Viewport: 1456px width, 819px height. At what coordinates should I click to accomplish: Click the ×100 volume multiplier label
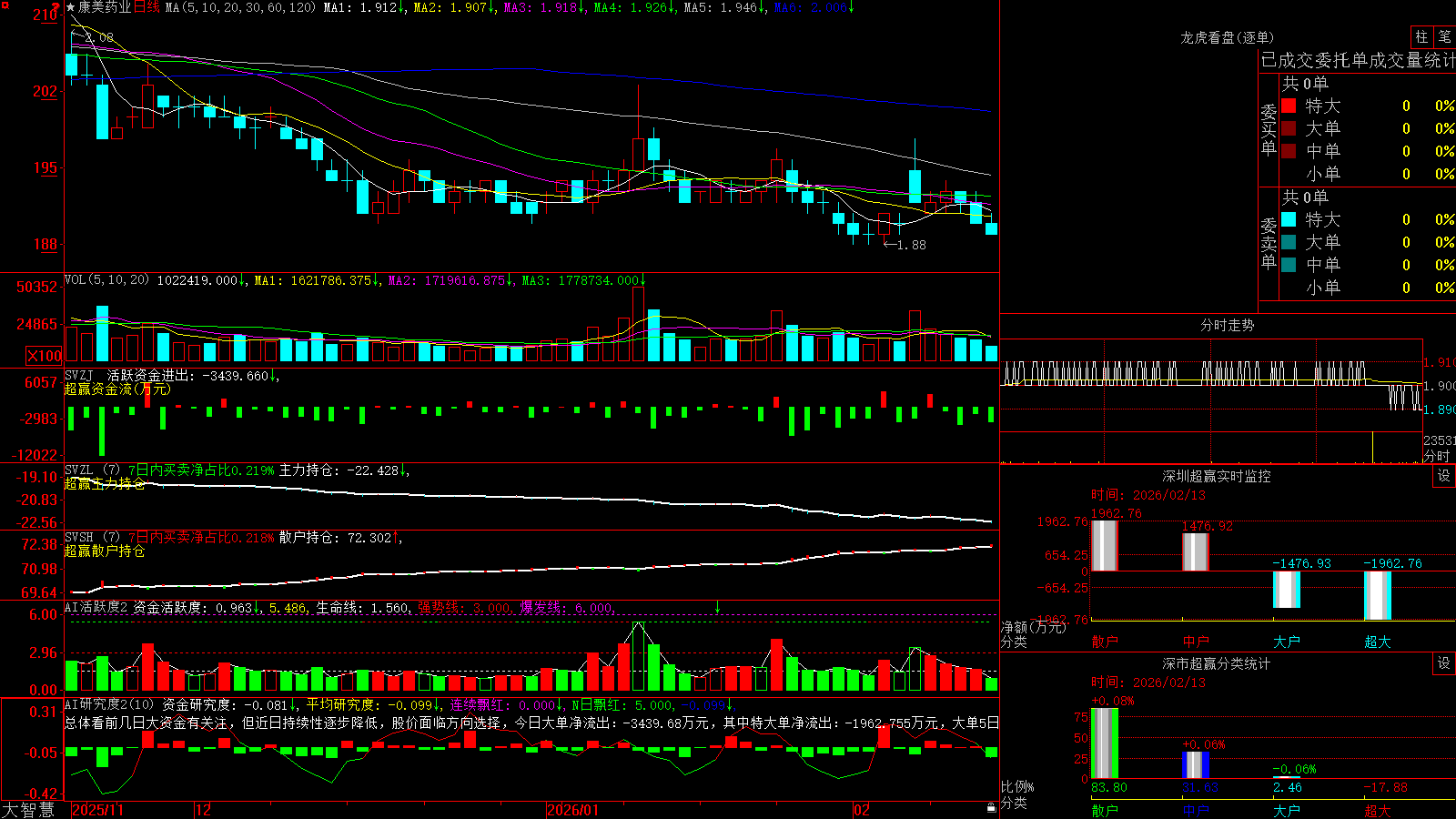click(45, 356)
